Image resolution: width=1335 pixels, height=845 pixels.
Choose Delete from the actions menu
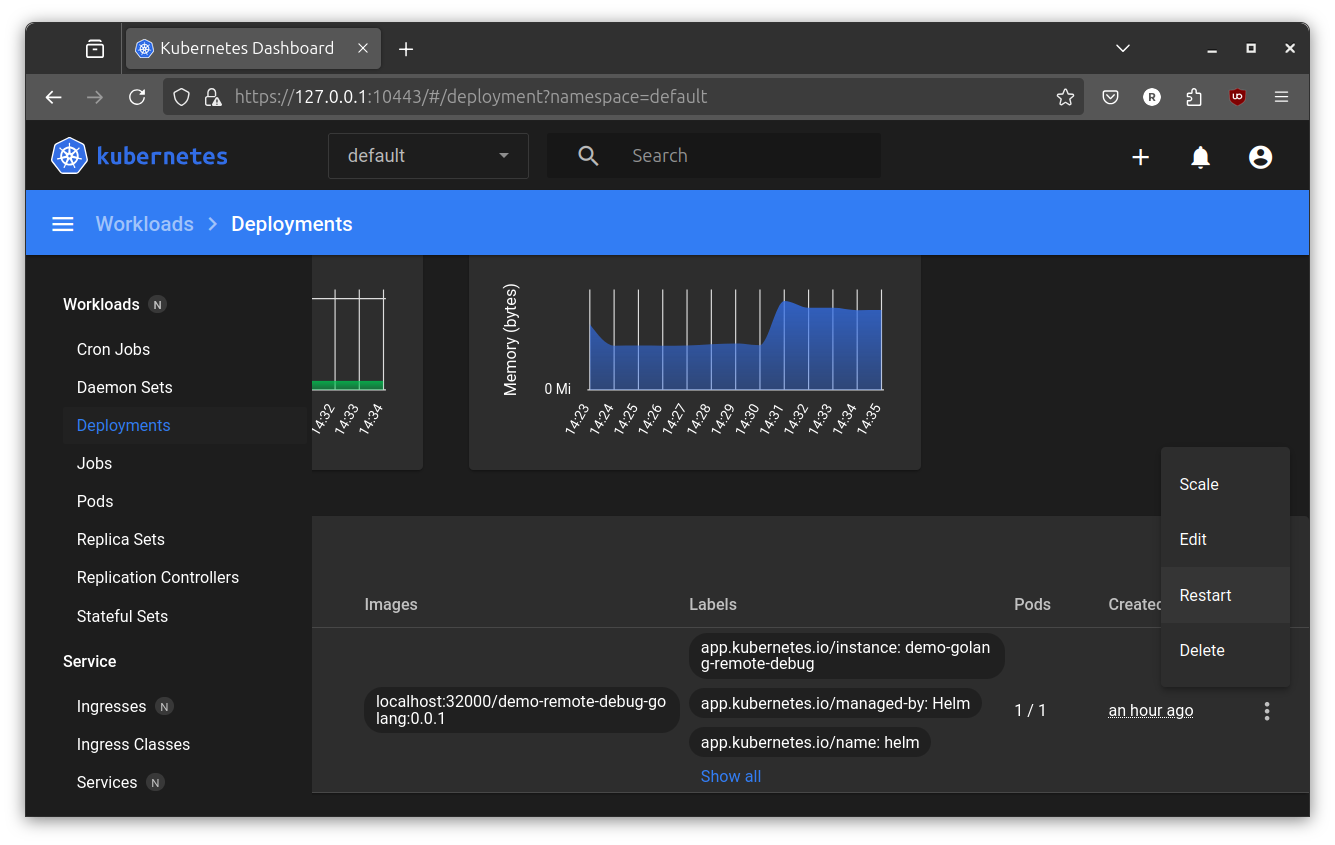click(x=1225, y=650)
